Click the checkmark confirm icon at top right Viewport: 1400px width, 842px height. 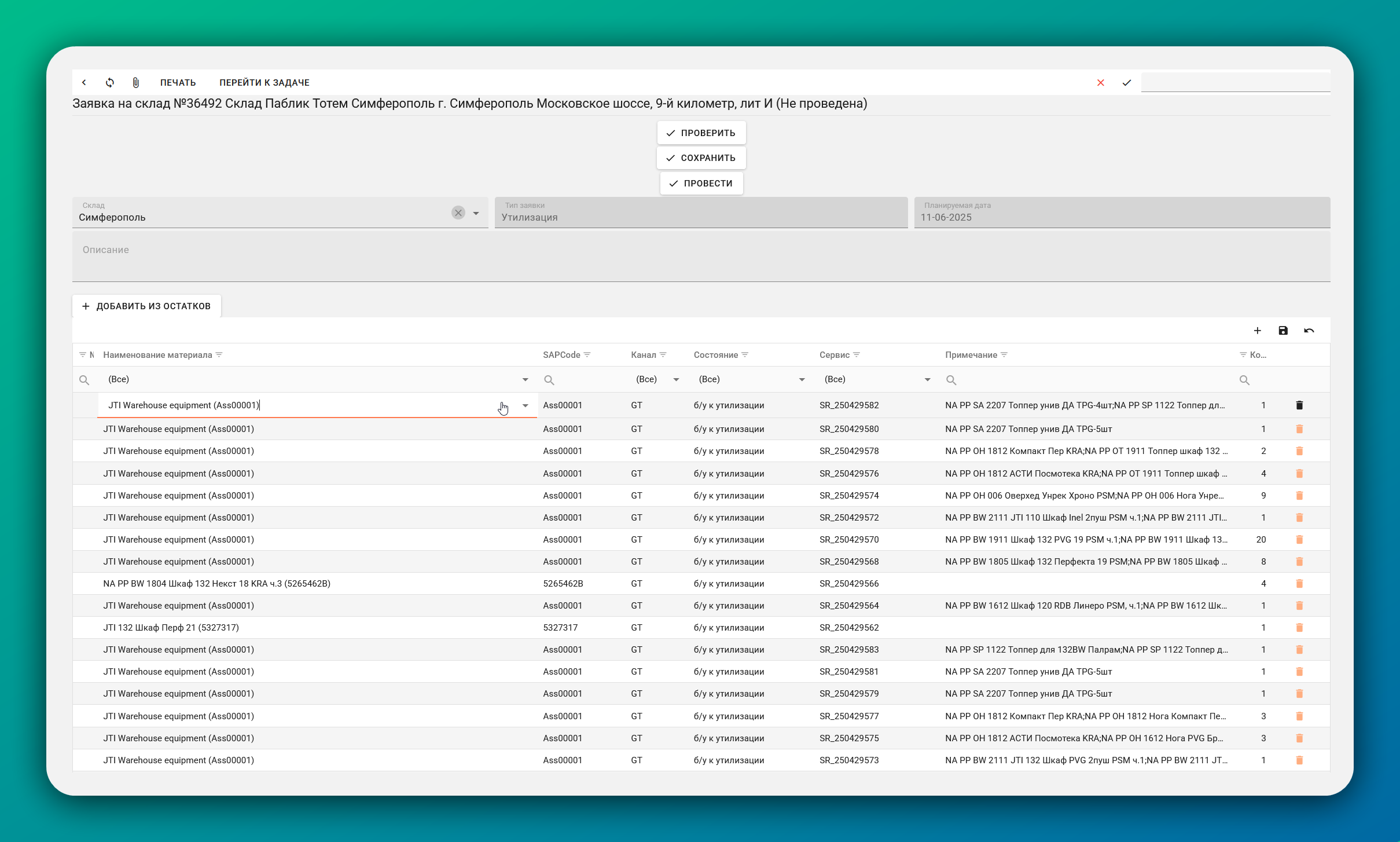[x=1127, y=83]
